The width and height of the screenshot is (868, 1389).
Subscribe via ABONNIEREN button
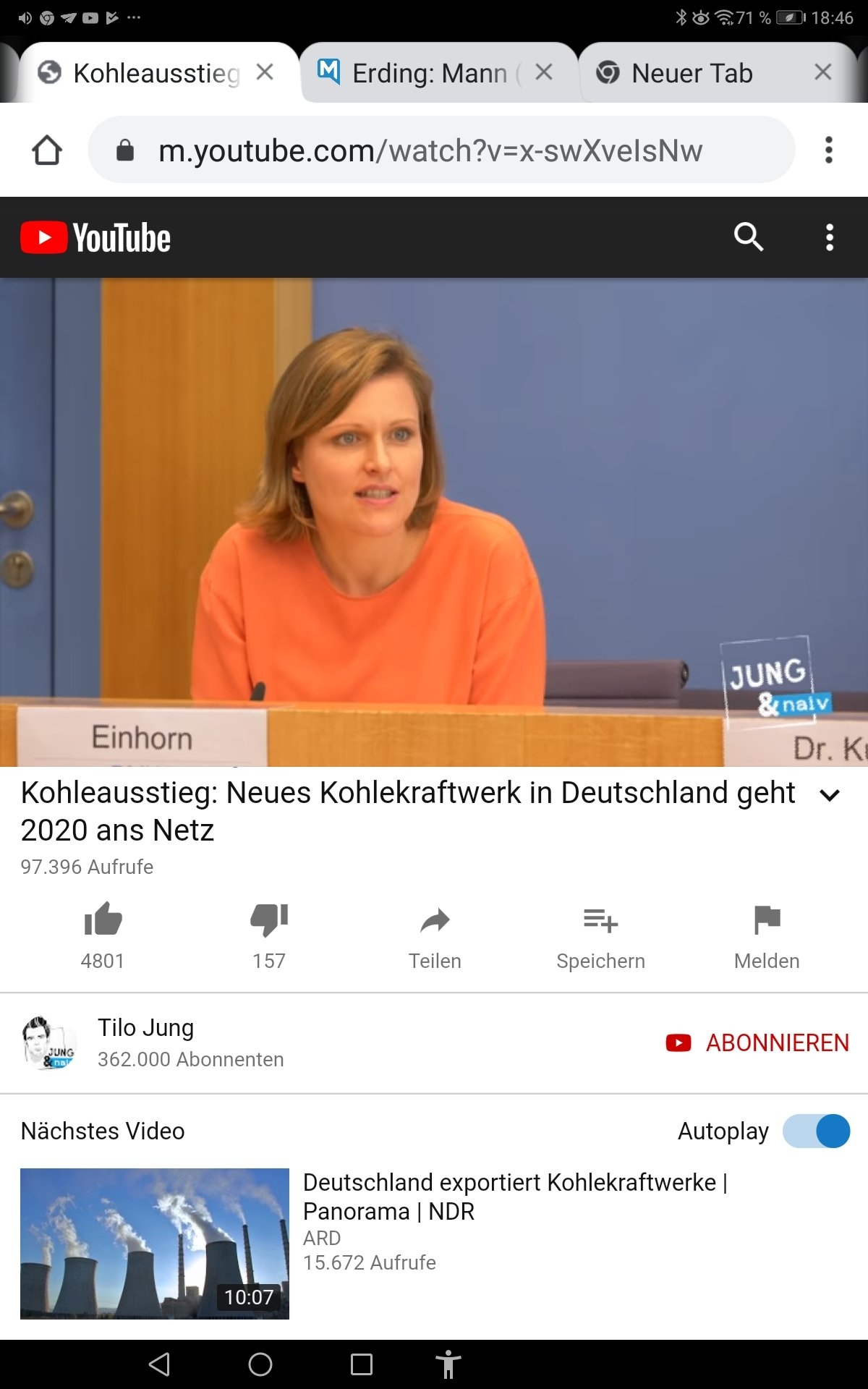tap(757, 1042)
